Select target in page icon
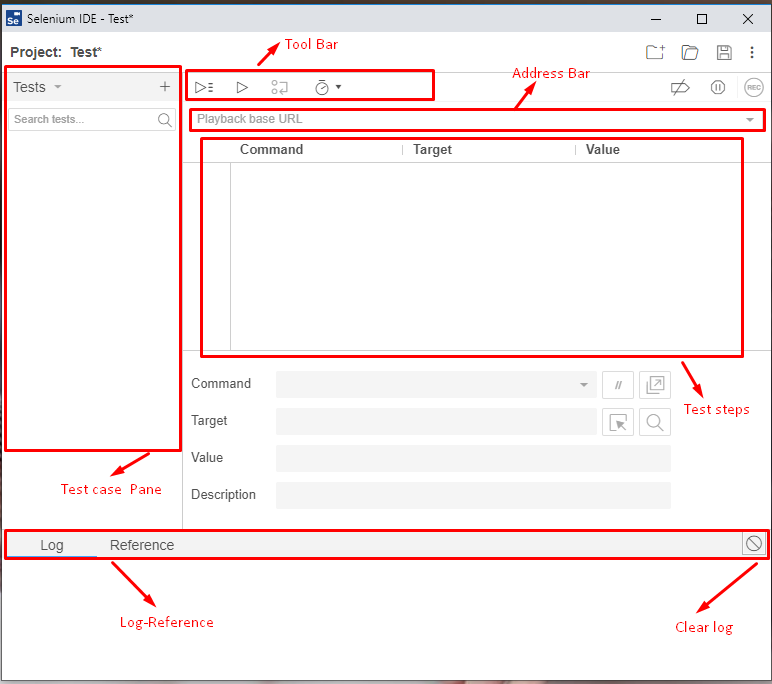Image resolution: width=772 pixels, height=684 pixels. [618, 422]
